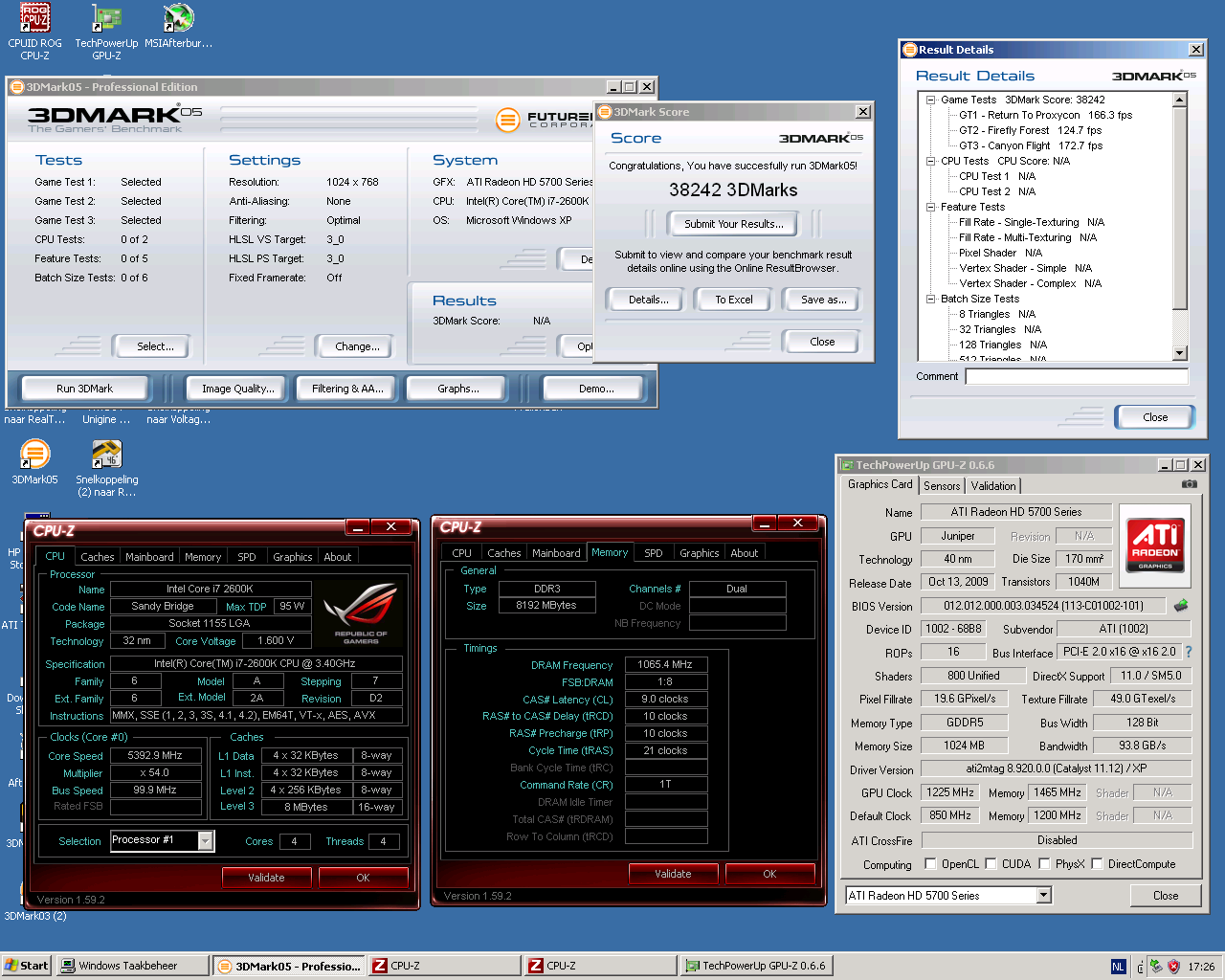Open the Snelkoppeling (2) naar R… desktop icon
The height and width of the screenshot is (980, 1225).
coord(106,469)
